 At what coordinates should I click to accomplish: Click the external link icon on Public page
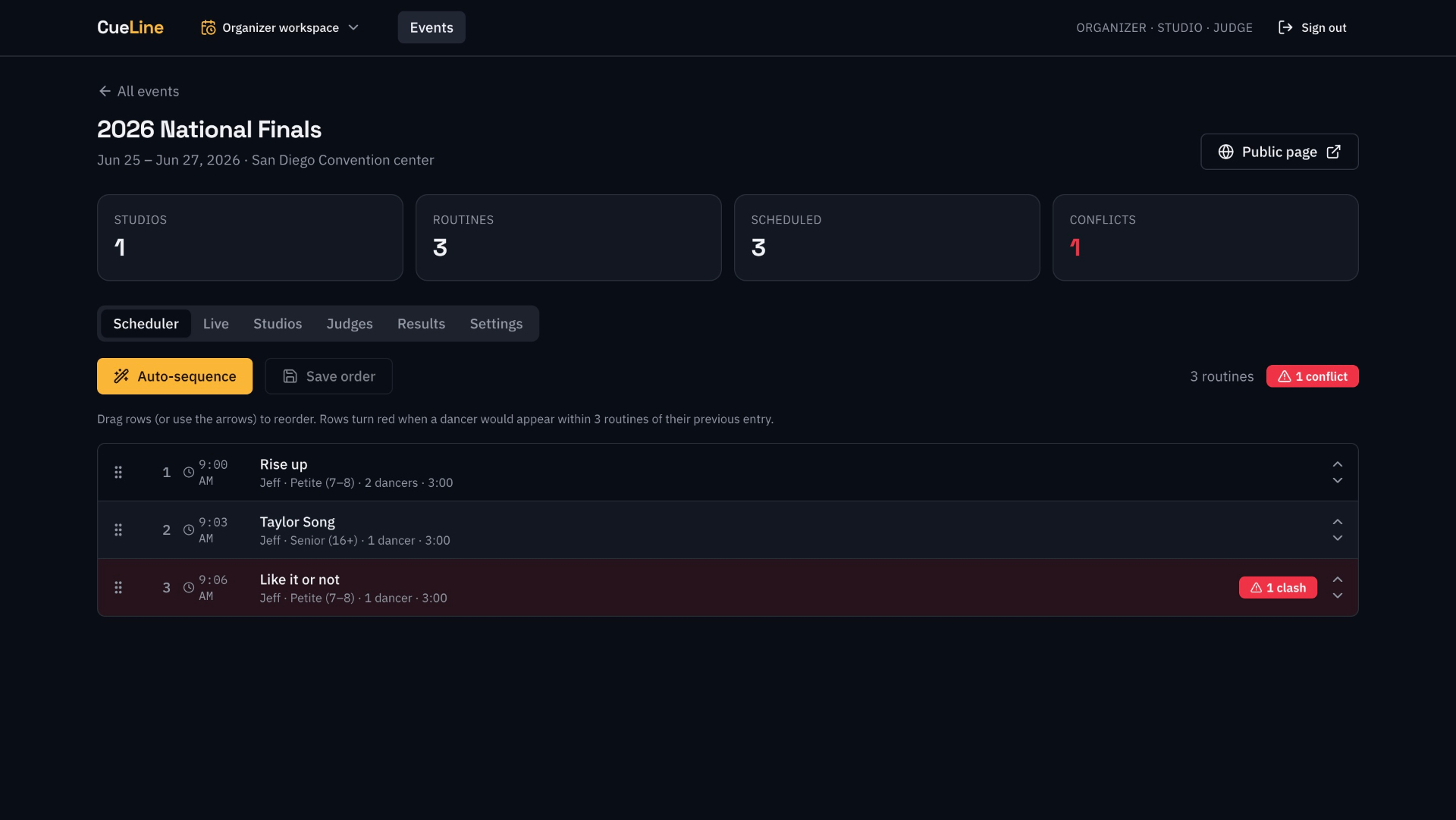point(1333,152)
